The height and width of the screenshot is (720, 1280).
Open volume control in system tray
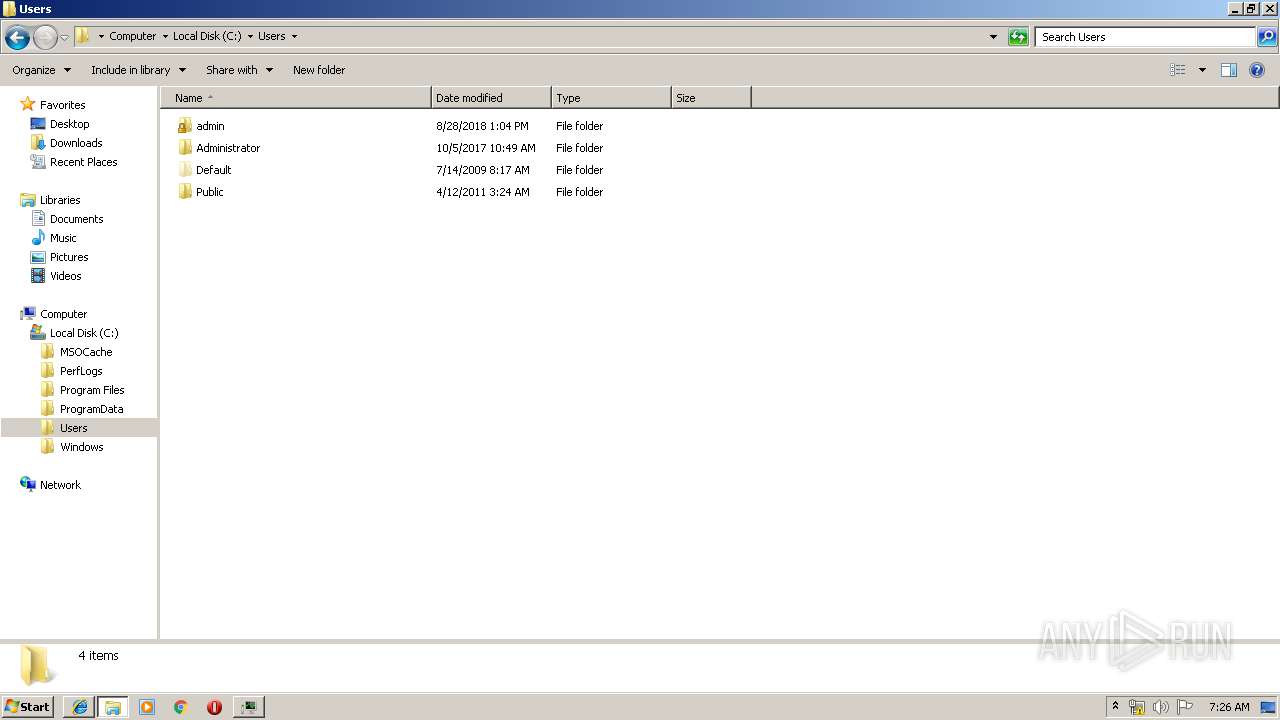tap(1161, 707)
